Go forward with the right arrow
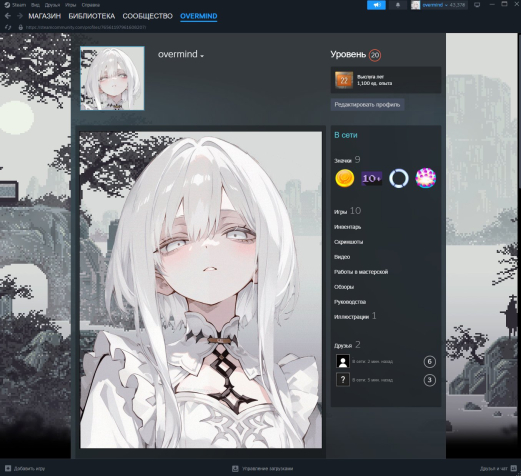The width and height of the screenshot is (521, 476). pyautogui.click(x=20, y=16)
